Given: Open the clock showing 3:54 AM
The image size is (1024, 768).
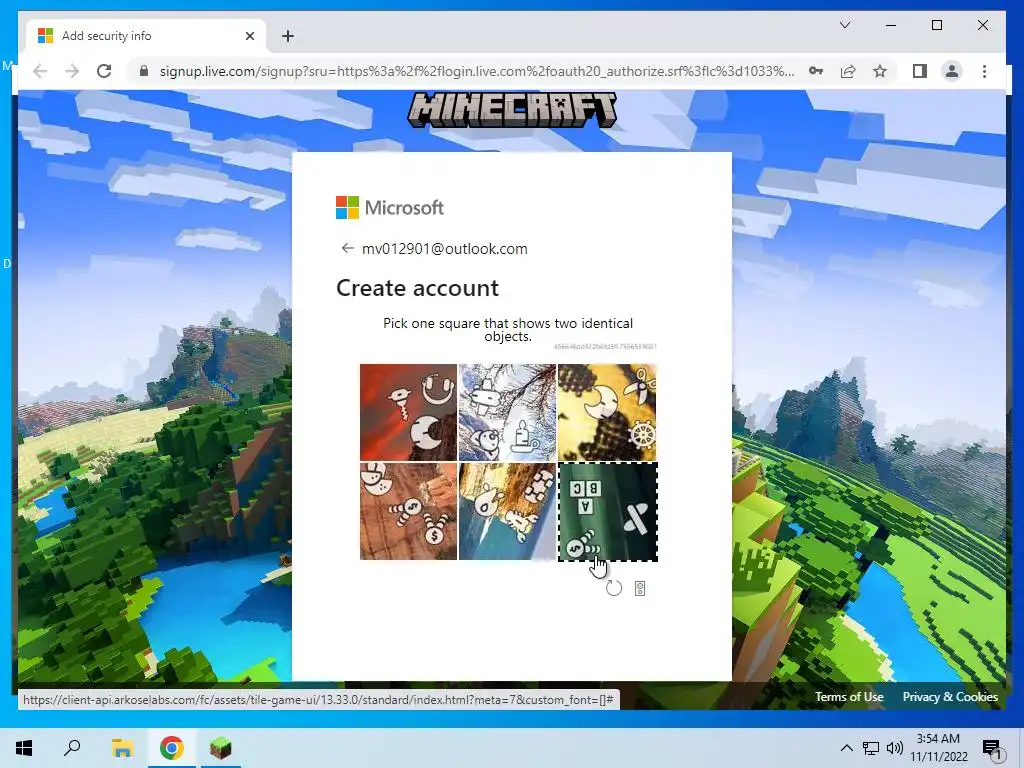Looking at the screenshot, I should click(938, 748).
